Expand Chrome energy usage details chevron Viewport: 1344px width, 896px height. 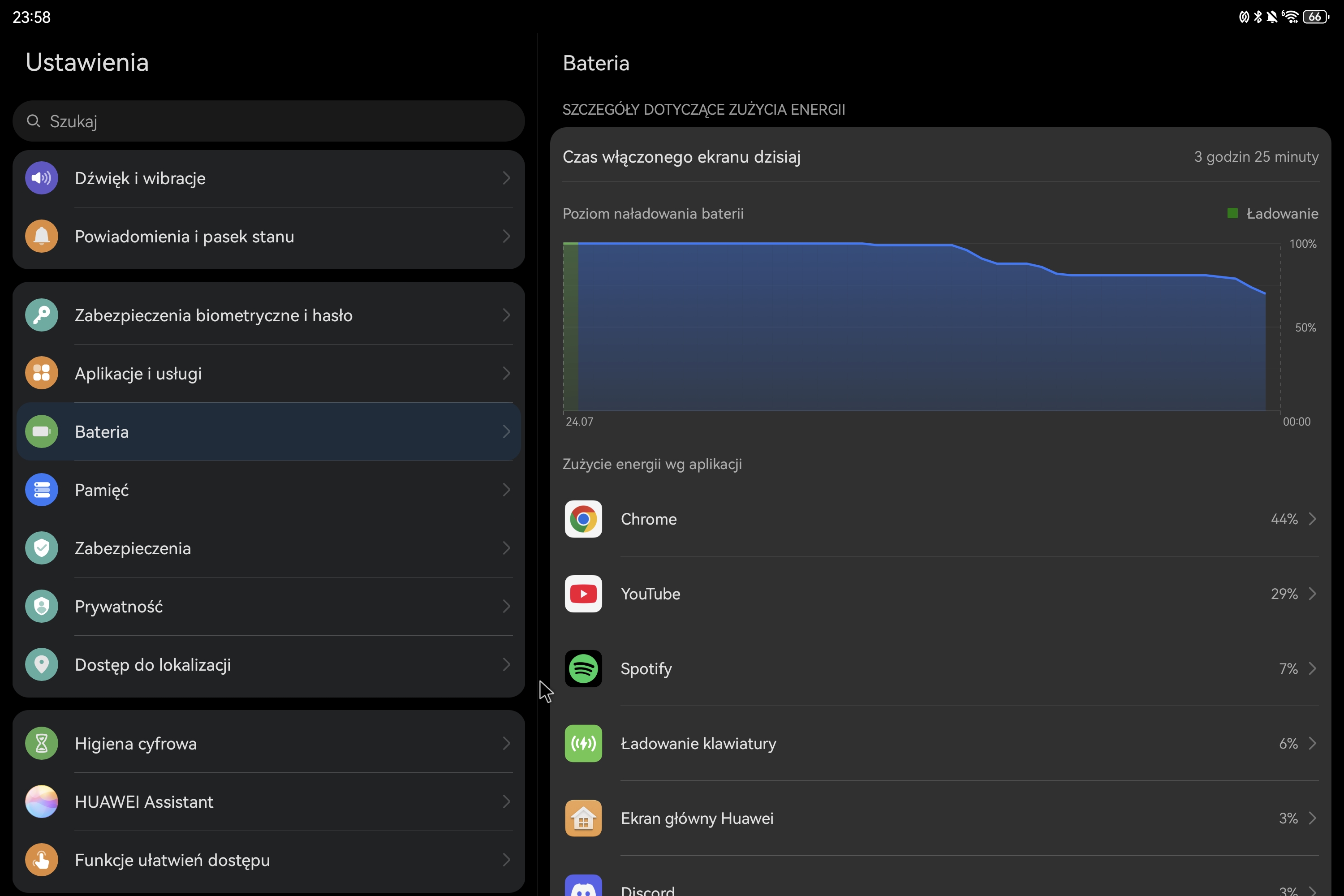click(1313, 519)
